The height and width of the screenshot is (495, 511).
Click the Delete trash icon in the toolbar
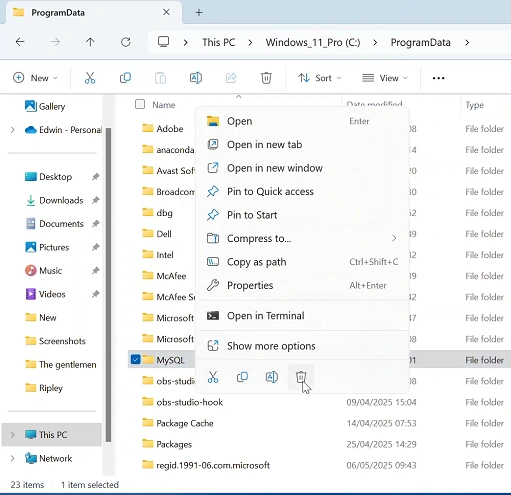(266, 78)
